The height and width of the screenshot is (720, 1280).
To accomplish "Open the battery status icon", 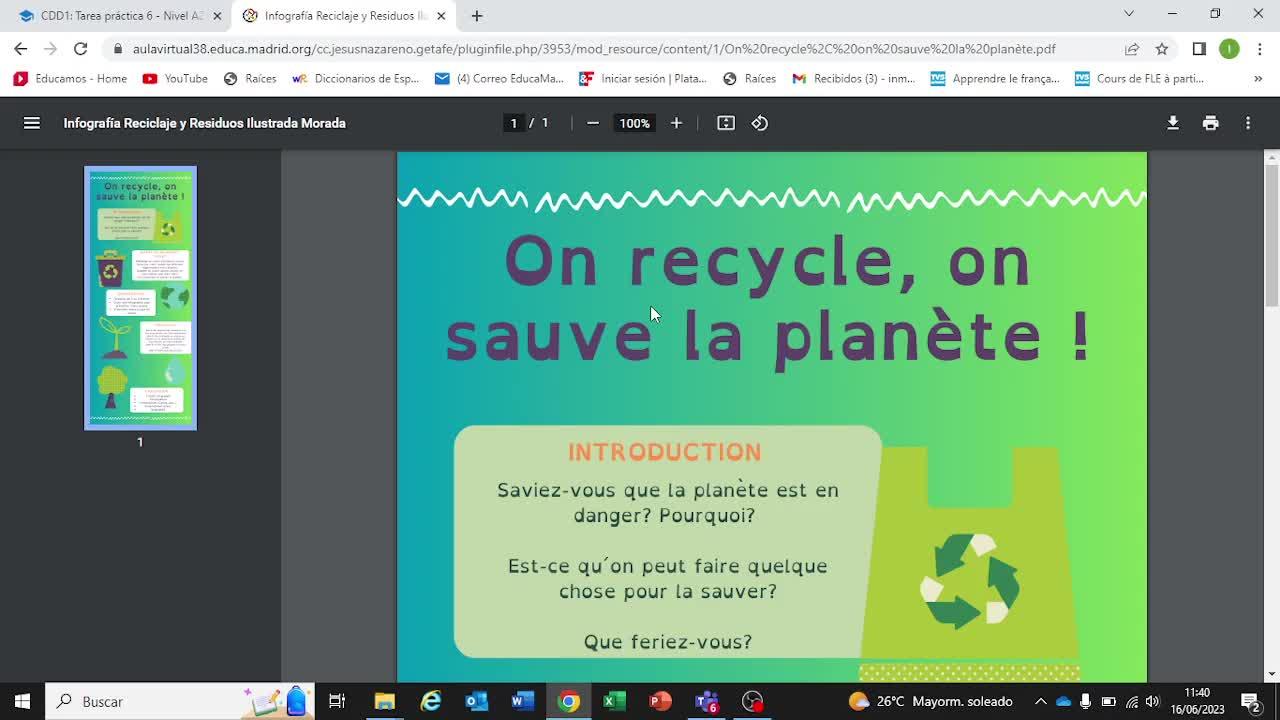I will click(1108, 701).
